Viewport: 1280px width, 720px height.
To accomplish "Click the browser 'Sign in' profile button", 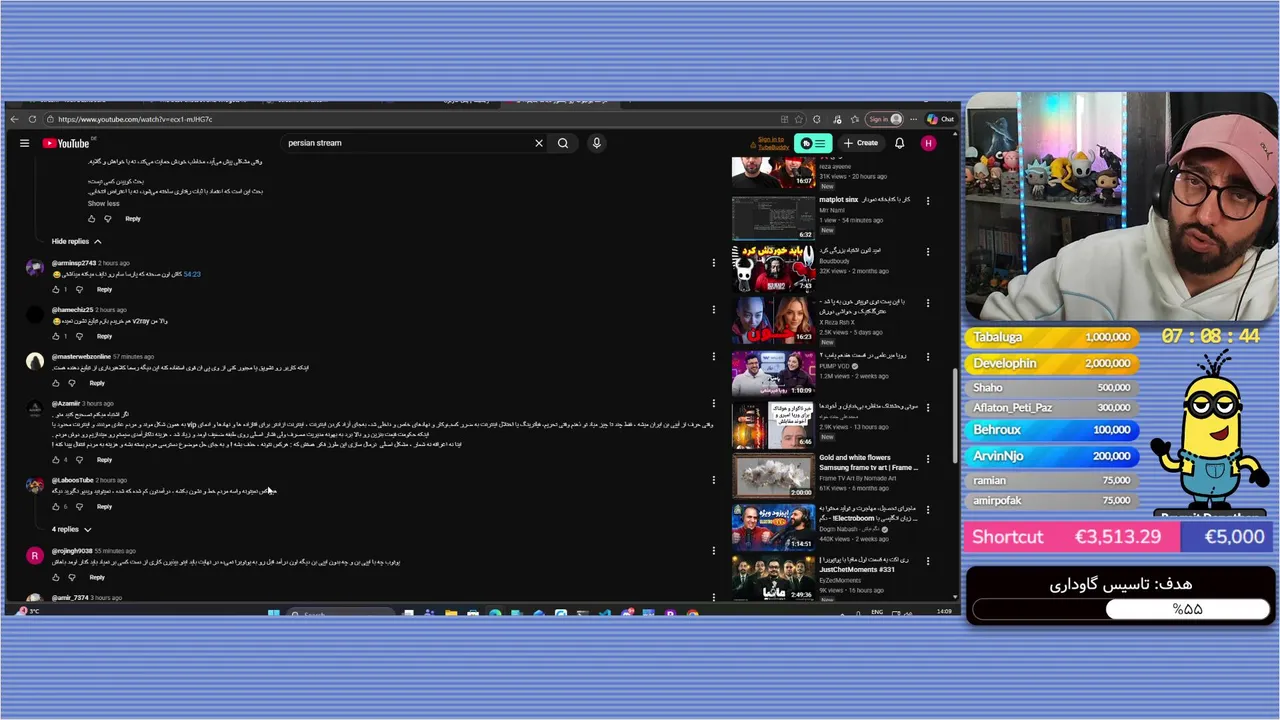I will pos(884,119).
